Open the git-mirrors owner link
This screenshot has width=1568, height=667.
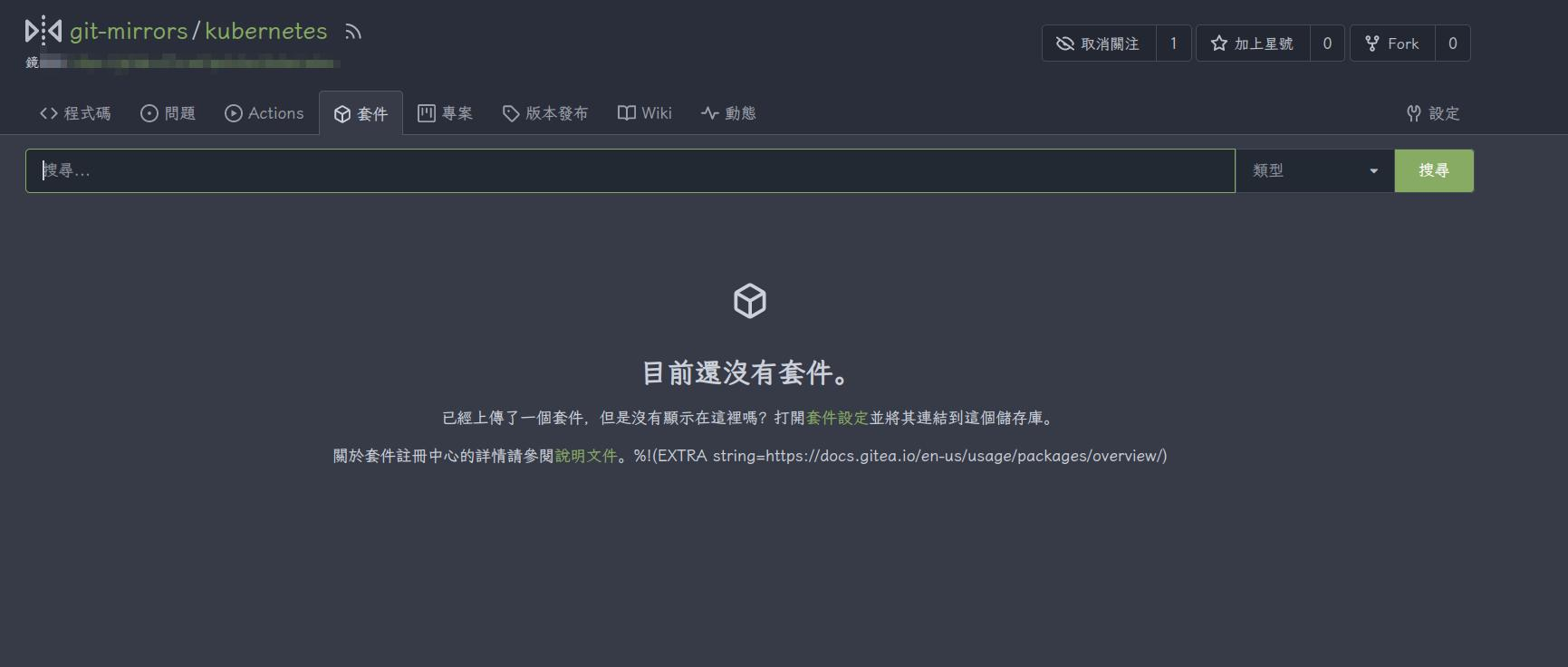129,31
